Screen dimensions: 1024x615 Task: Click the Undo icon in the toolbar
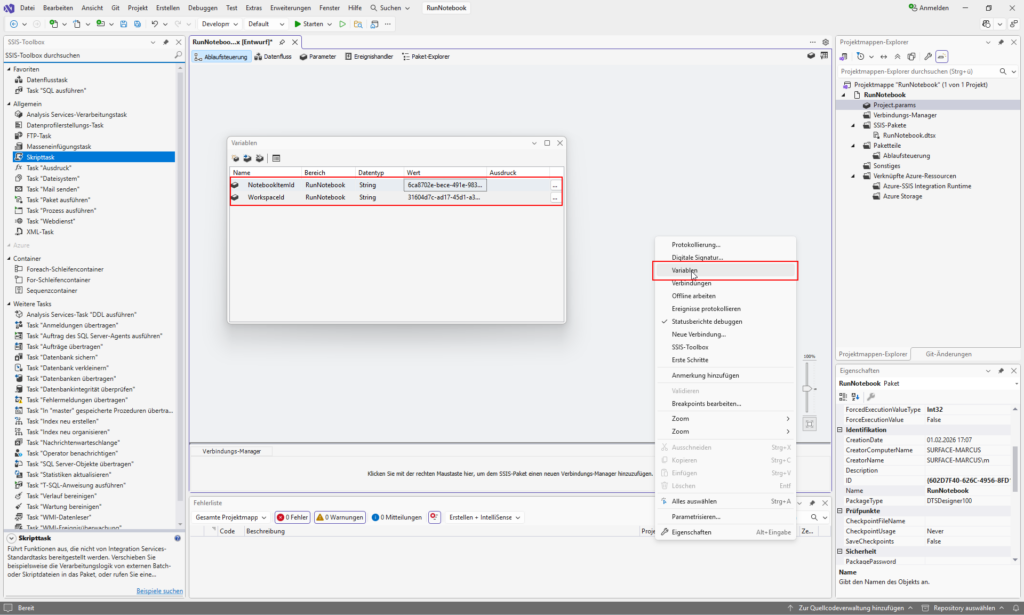click(155, 24)
